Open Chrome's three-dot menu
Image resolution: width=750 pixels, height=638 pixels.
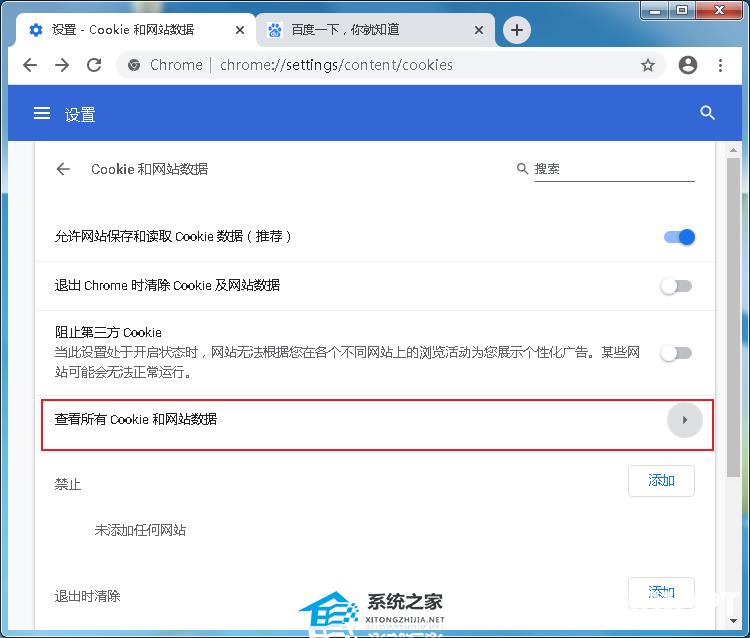click(720, 65)
